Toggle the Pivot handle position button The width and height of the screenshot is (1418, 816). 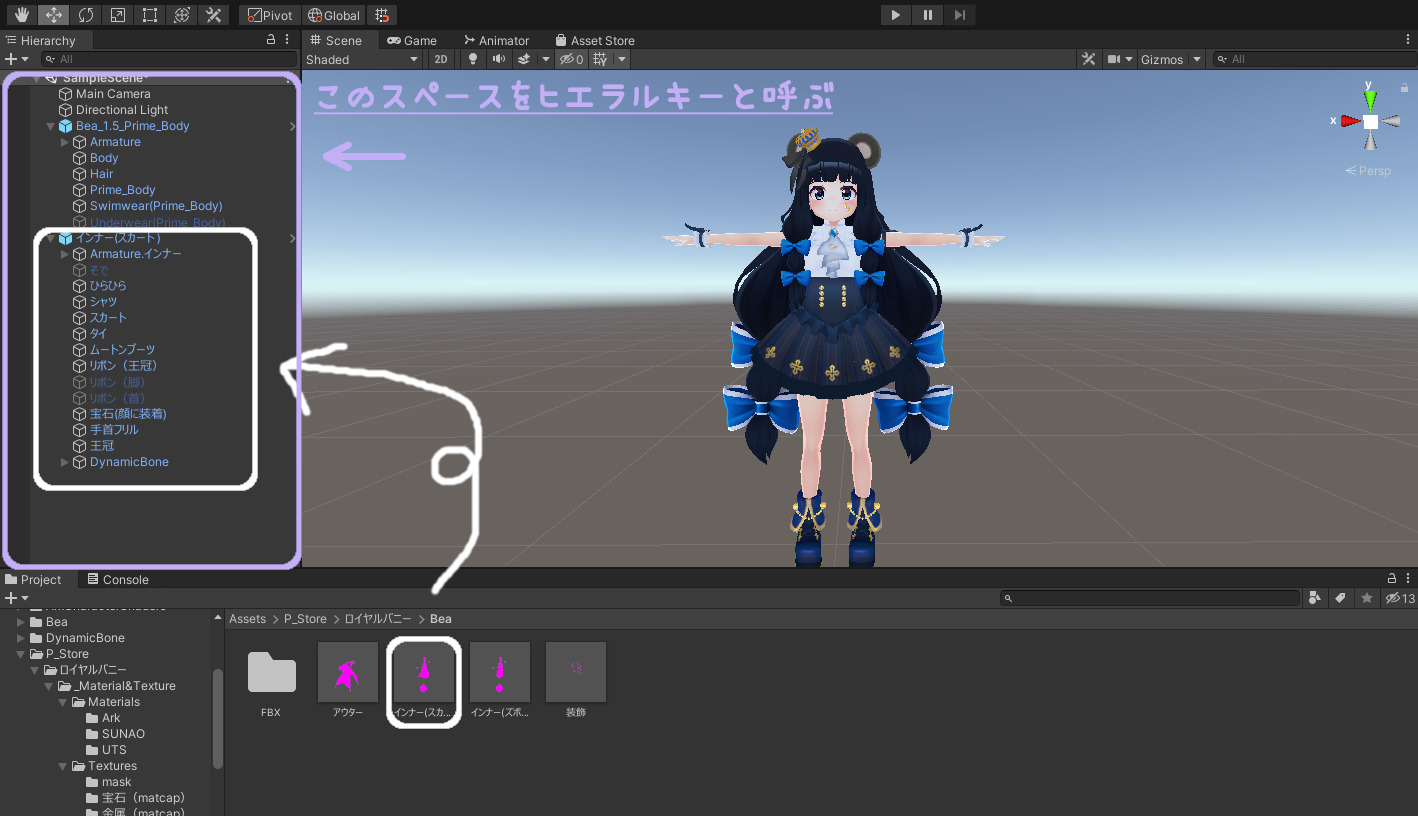pyautogui.click(x=269, y=15)
